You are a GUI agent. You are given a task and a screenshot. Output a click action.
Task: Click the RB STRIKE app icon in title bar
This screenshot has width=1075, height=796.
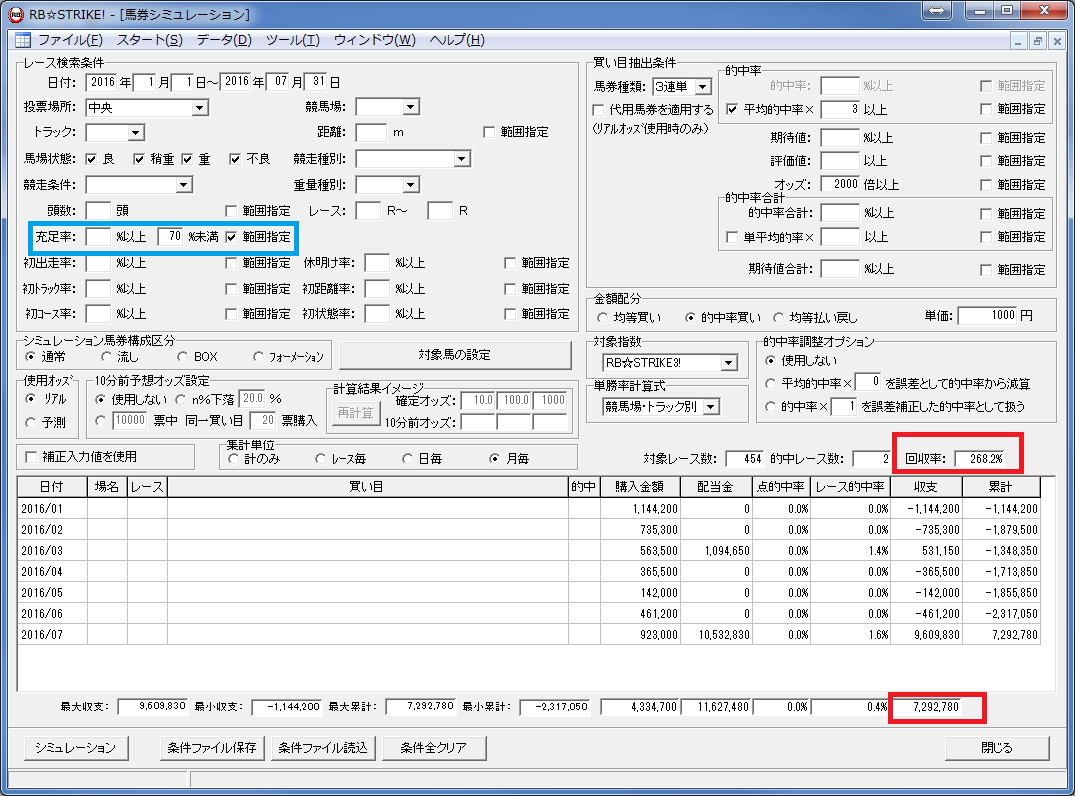pyautogui.click(x=15, y=14)
